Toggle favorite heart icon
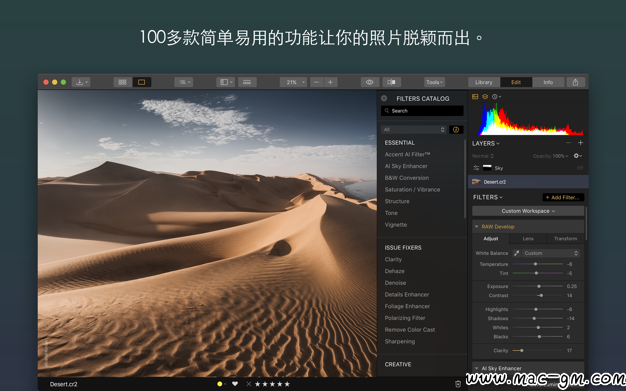This screenshot has width=626, height=391. pyautogui.click(x=235, y=384)
